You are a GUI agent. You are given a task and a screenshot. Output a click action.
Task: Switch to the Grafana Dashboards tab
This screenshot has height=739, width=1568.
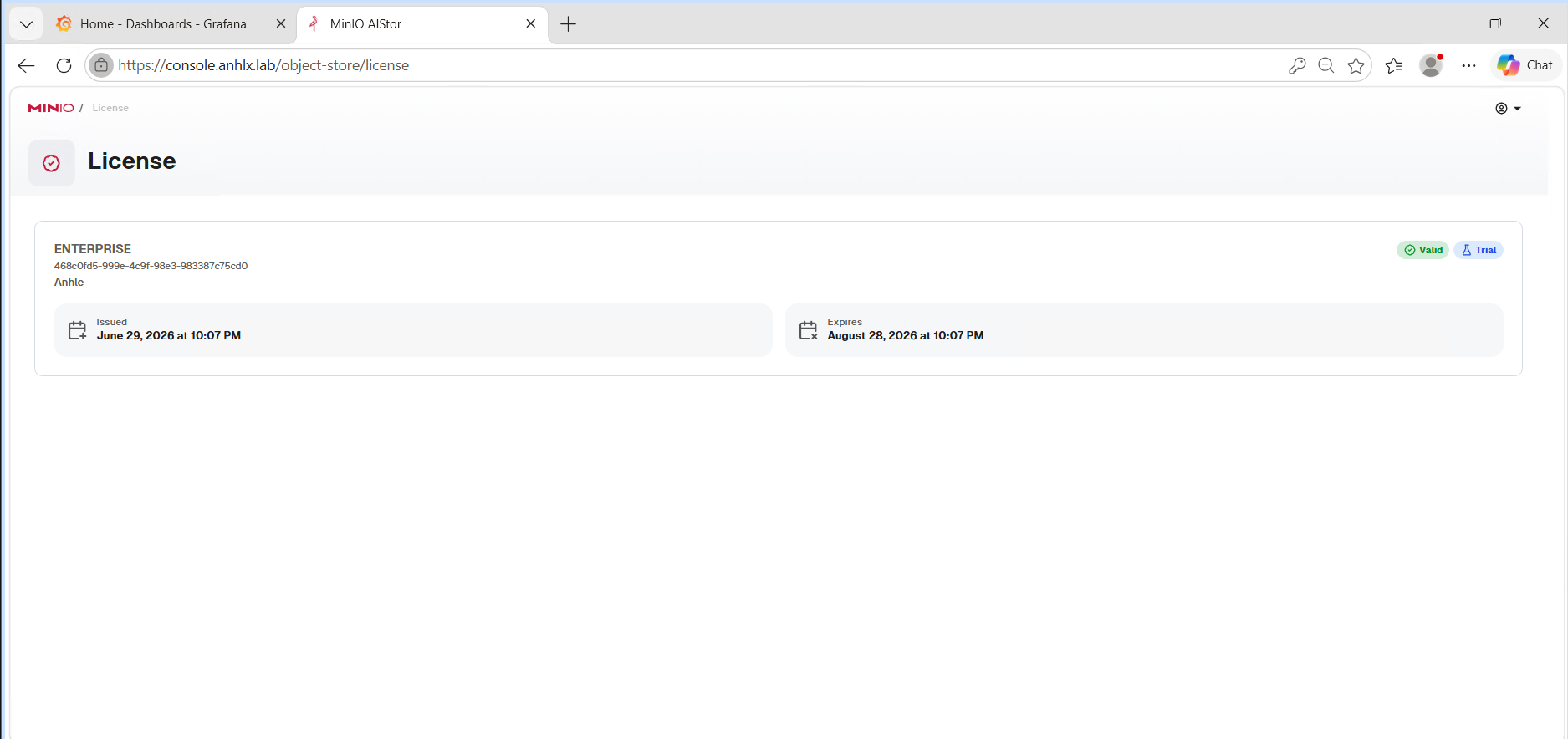[163, 24]
